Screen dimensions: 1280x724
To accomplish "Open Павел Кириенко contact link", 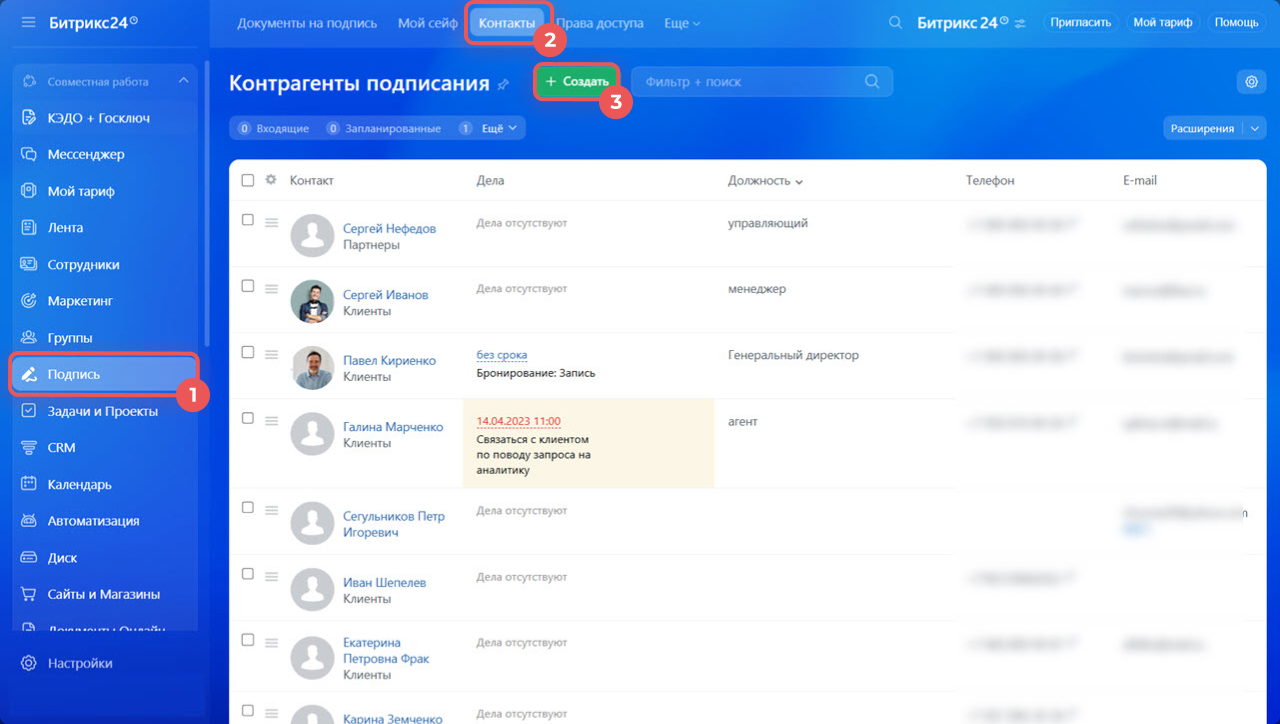I will click(389, 360).
